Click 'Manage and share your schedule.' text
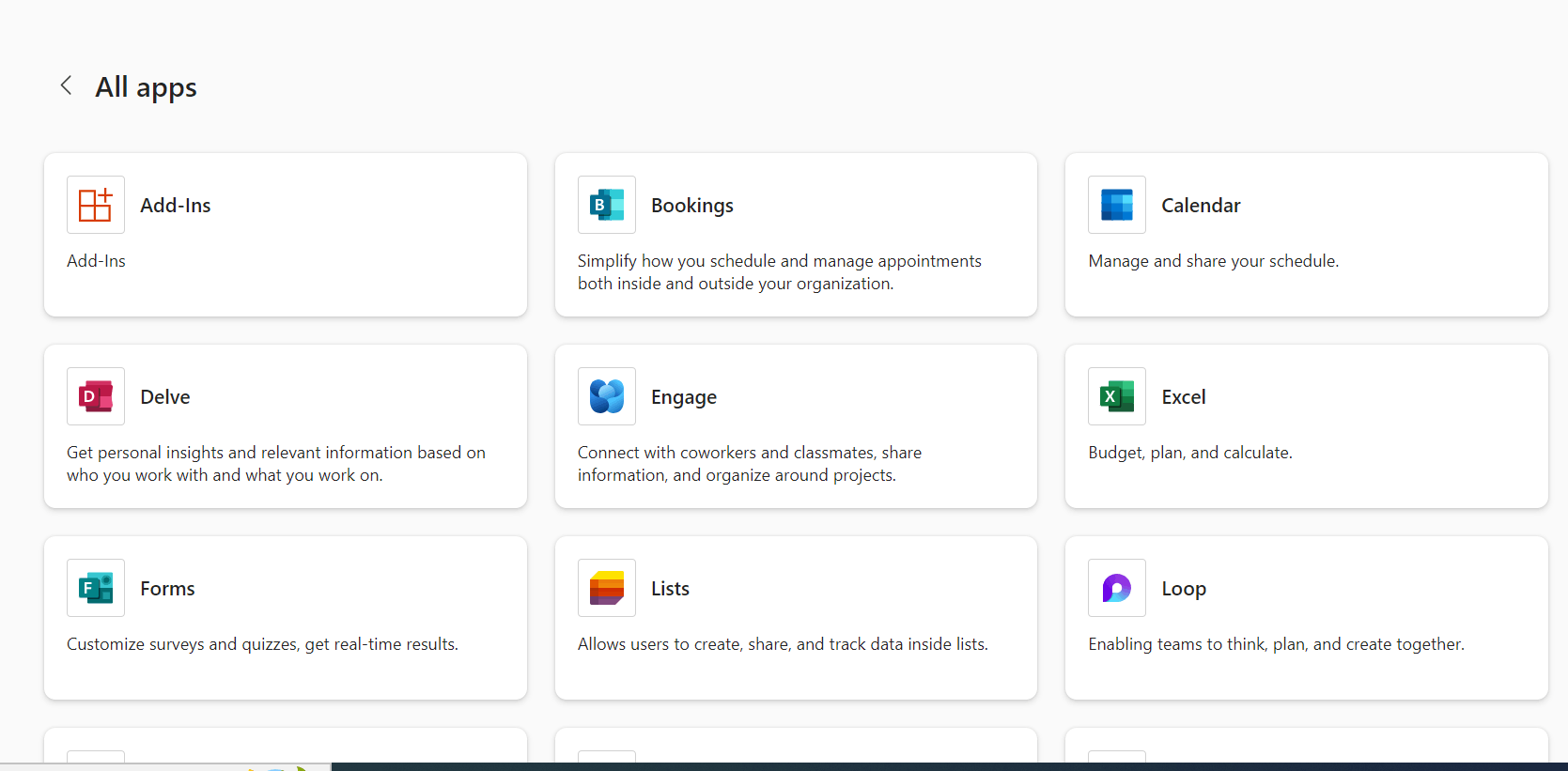 click(1214, 261)
